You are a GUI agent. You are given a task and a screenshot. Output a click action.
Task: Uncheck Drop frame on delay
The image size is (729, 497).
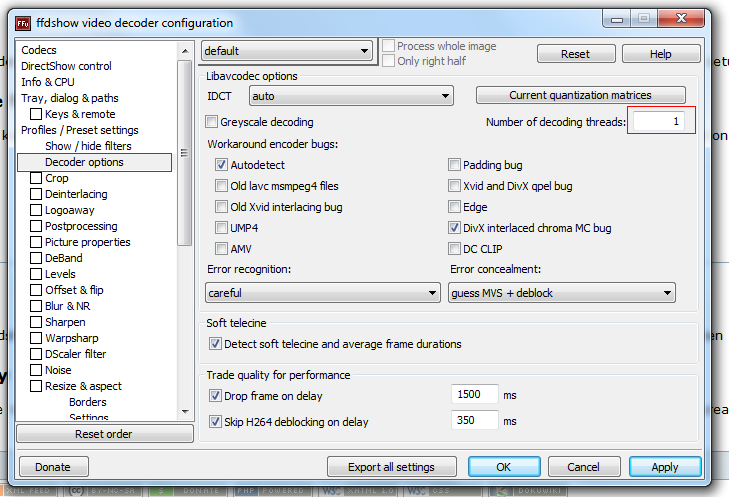[215, 396]
